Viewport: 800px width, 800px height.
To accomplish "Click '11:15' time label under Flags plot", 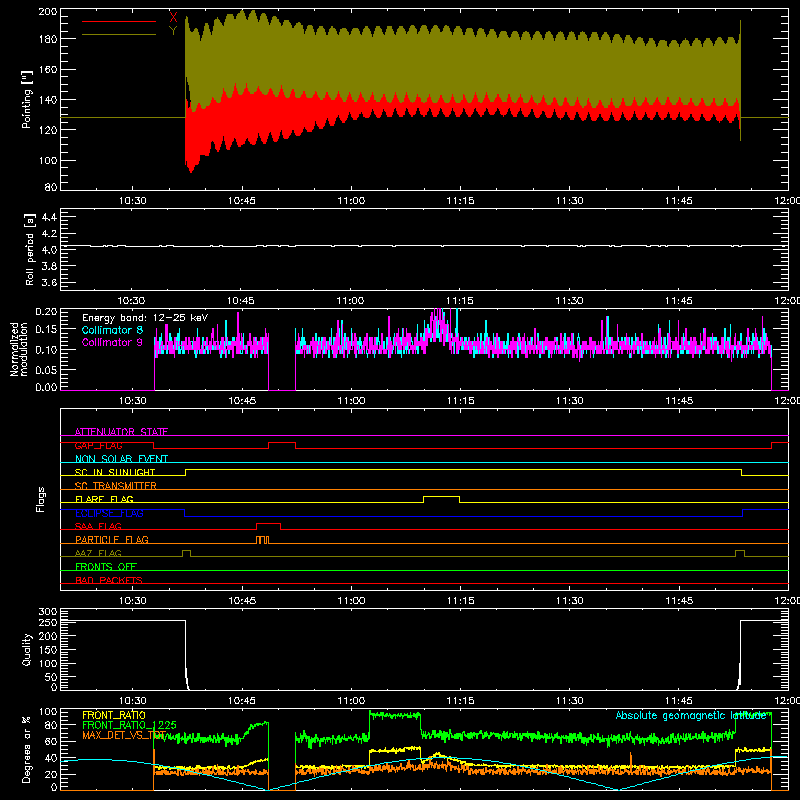I will pos(460,601).
